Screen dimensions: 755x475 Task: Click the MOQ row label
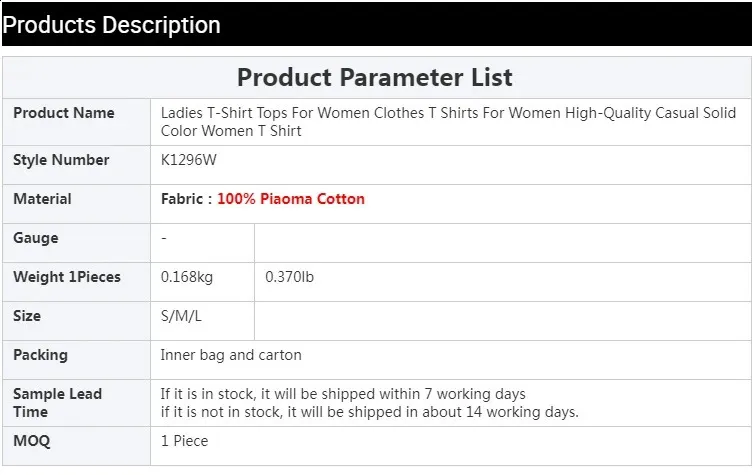(32, 441)
